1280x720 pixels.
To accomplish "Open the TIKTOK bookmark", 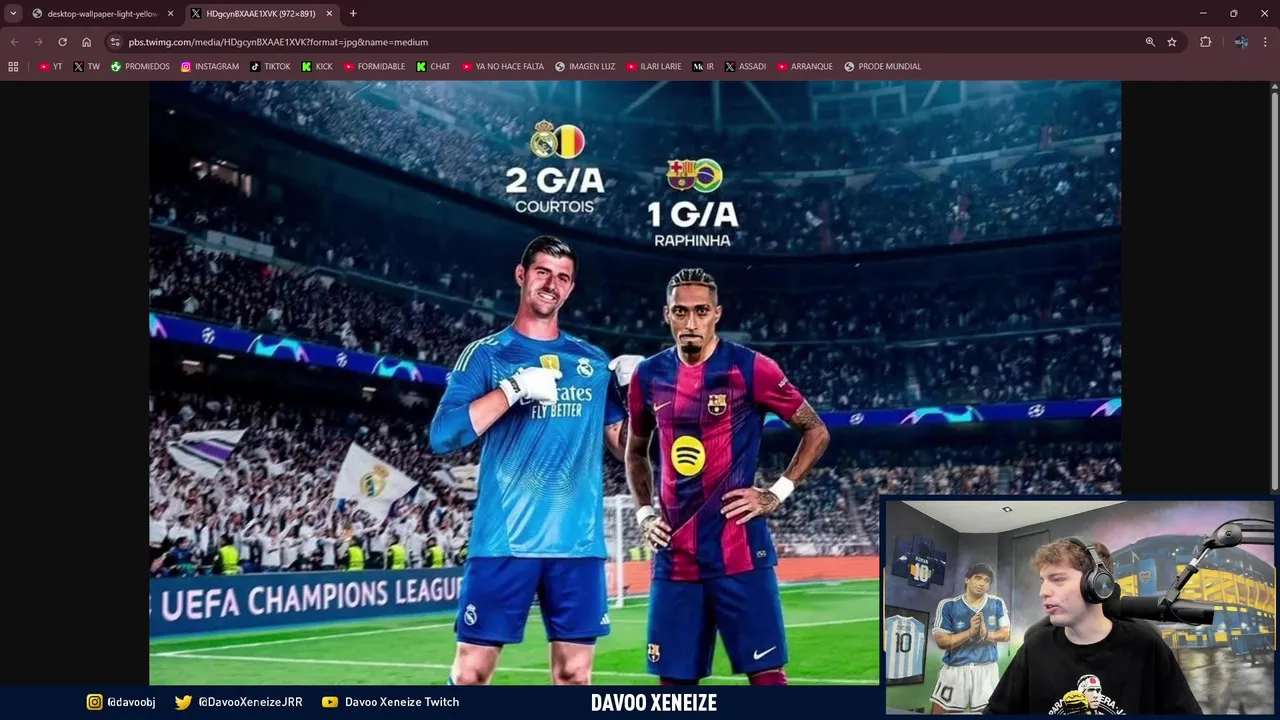I will (x=270, y=67).
